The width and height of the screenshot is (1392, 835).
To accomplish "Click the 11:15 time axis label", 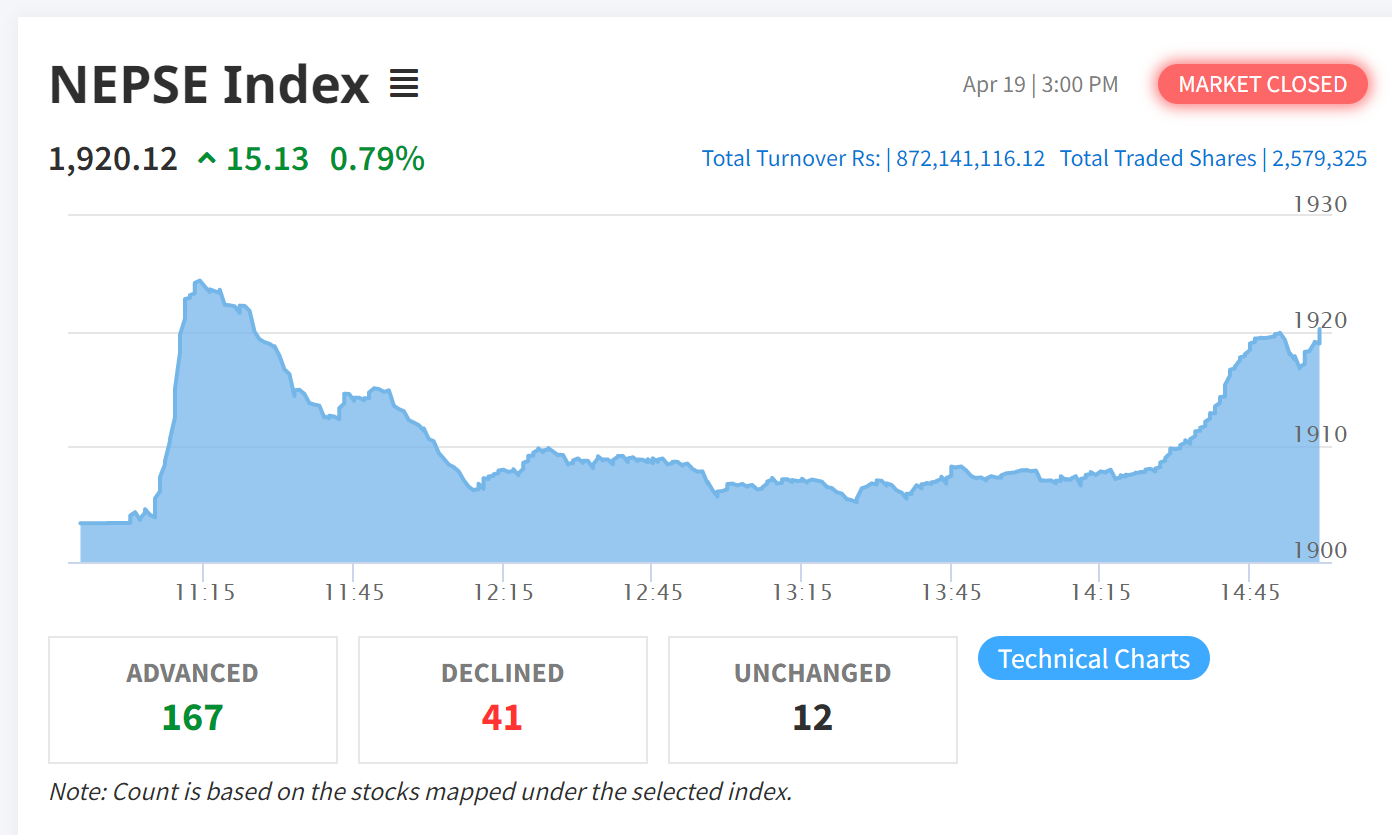I will [204, 592].
